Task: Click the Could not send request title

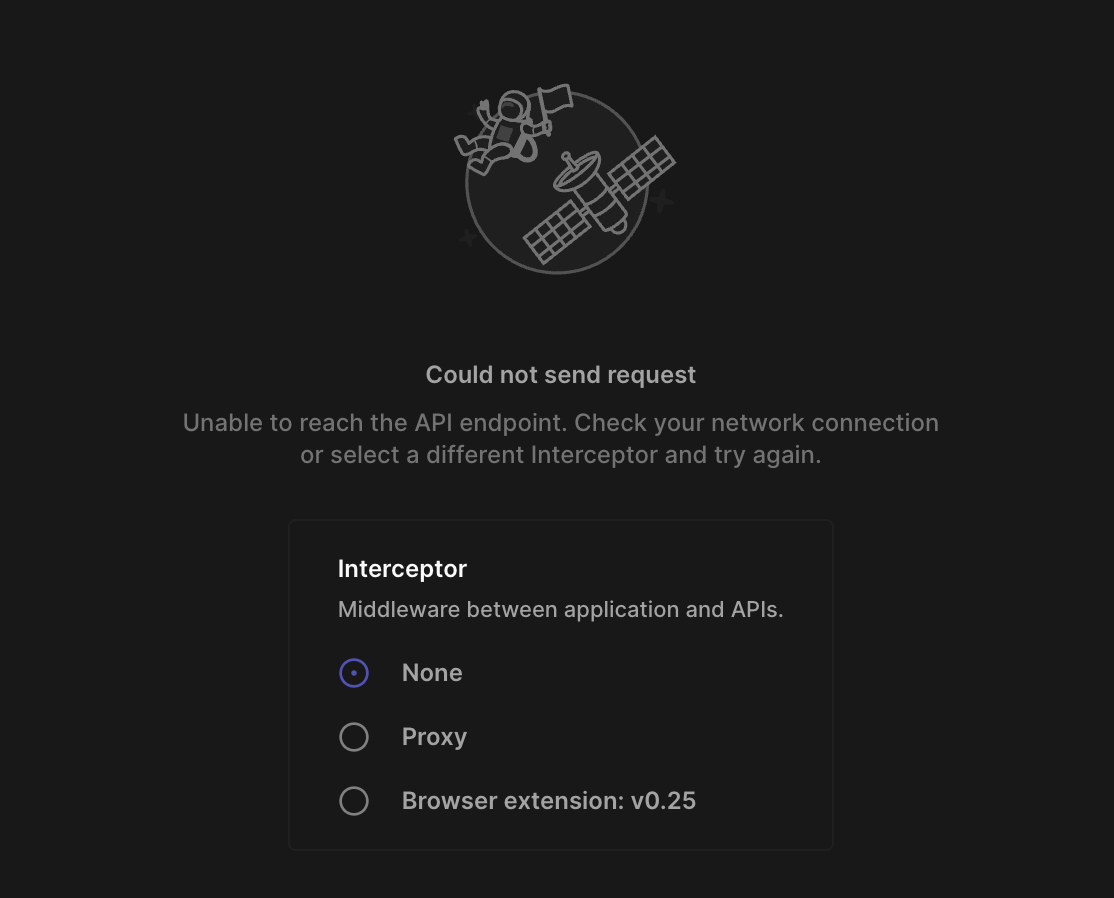Action: [561, 375]
